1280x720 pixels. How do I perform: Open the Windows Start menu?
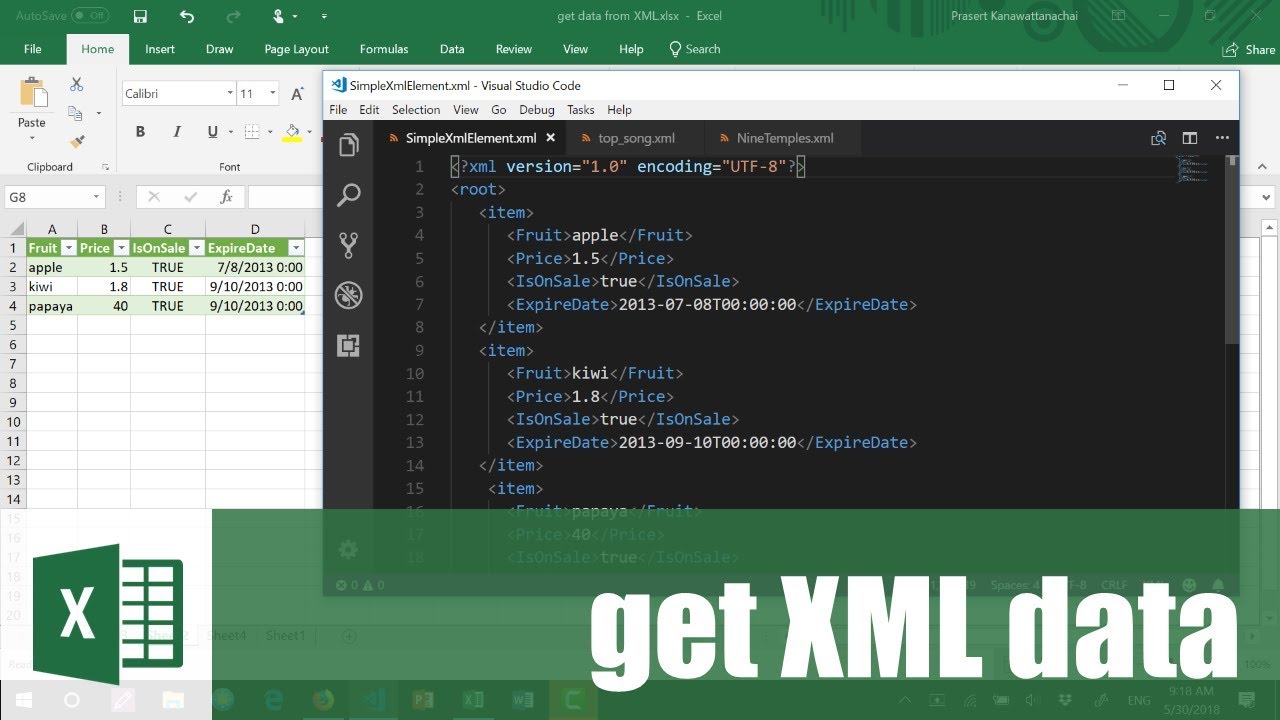[x=22, y=700]
